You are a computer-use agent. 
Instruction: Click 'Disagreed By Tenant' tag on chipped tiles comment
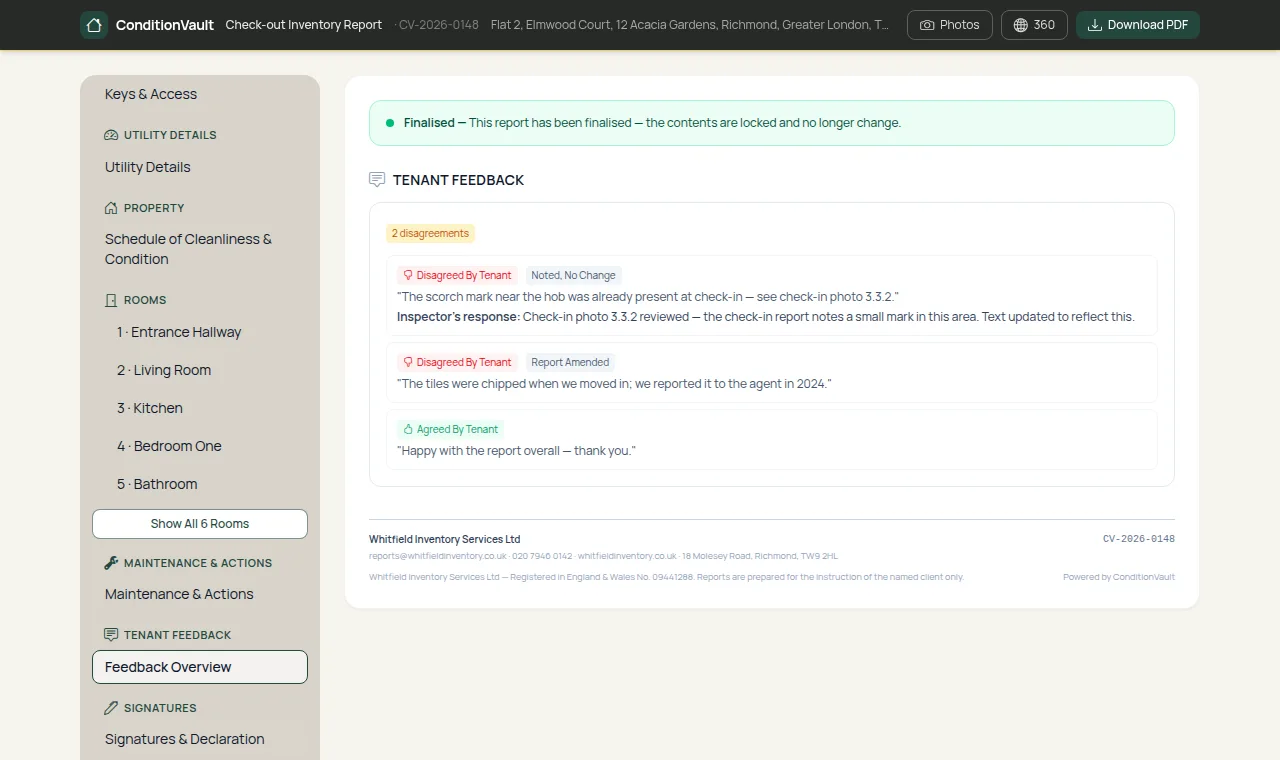(457, 362)
